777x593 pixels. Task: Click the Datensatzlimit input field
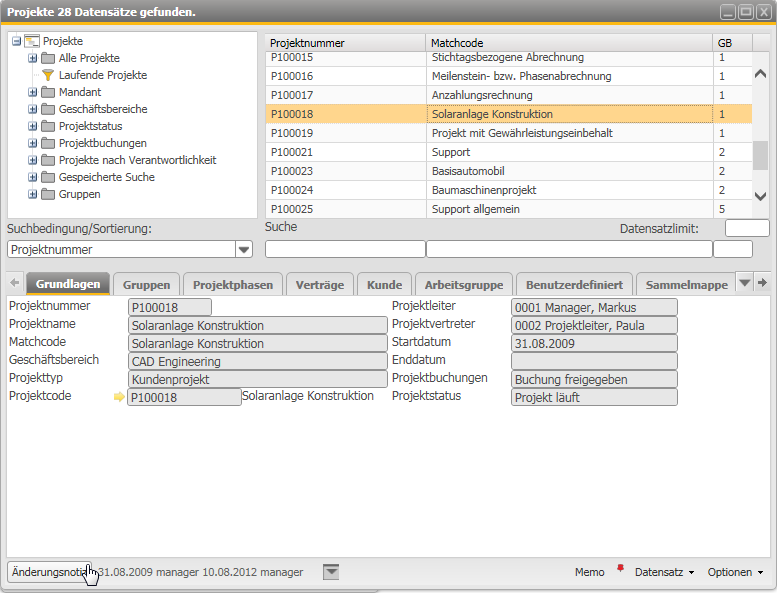coord(747,228)
